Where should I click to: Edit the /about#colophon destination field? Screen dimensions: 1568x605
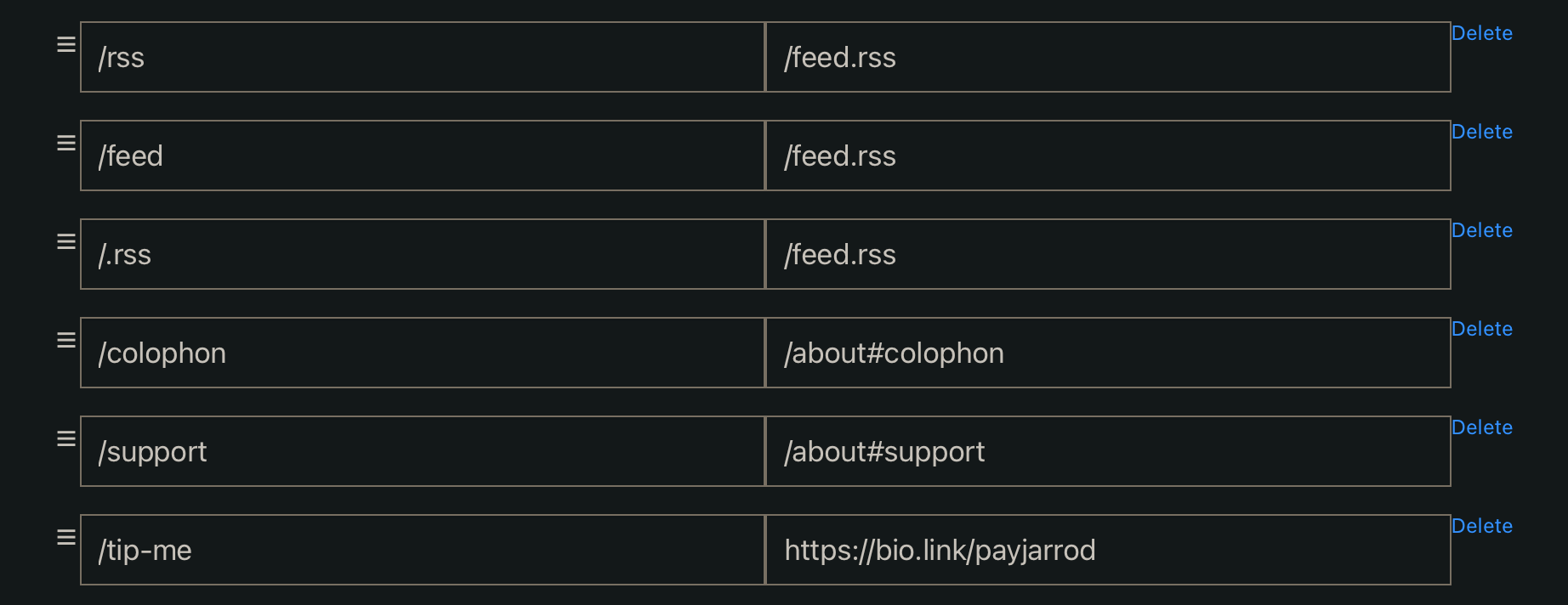click(x=1107, y=353)
